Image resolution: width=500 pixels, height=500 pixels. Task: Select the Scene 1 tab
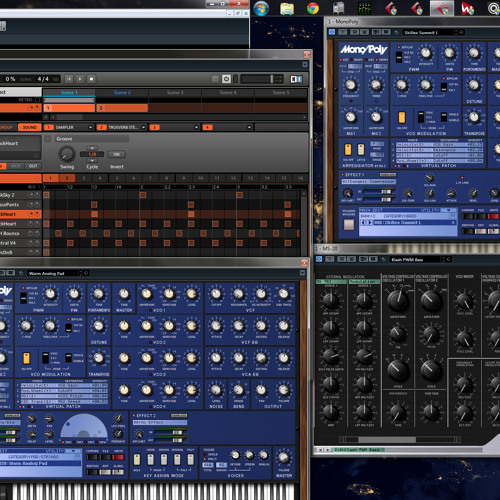tap(69, 93)
